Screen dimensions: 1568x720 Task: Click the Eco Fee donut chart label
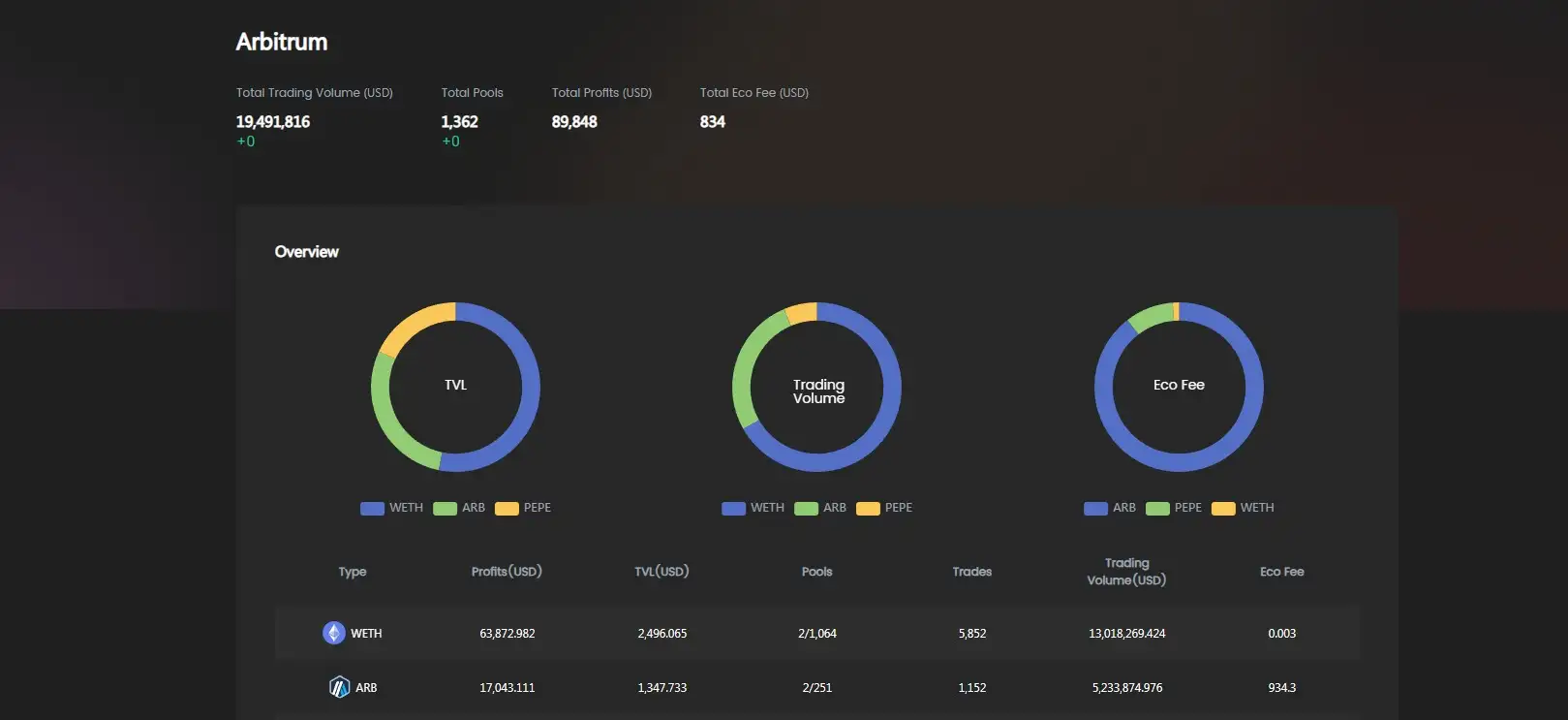(x=1179, y=386)
